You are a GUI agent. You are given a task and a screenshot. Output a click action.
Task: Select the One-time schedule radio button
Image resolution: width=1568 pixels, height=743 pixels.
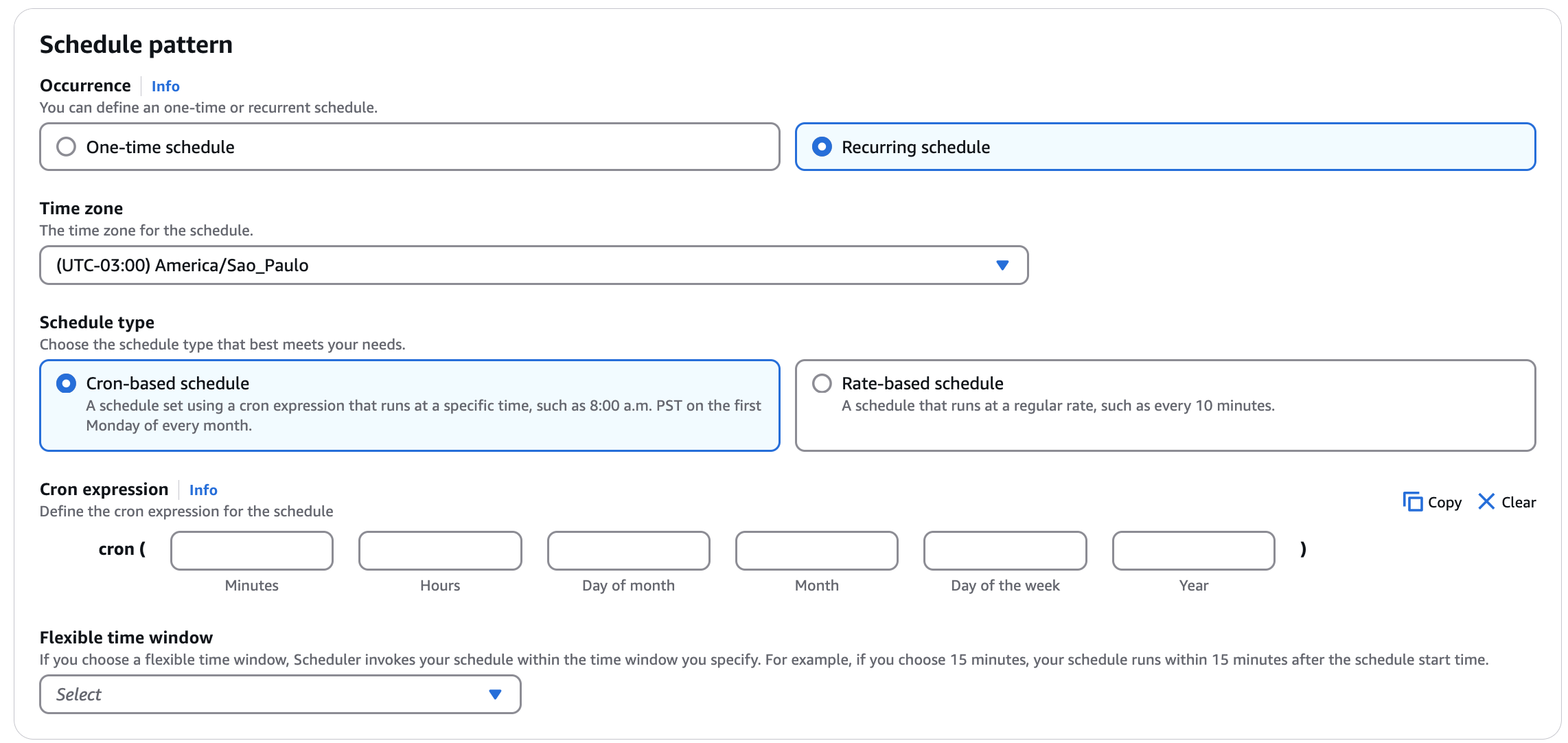(66, 147)
